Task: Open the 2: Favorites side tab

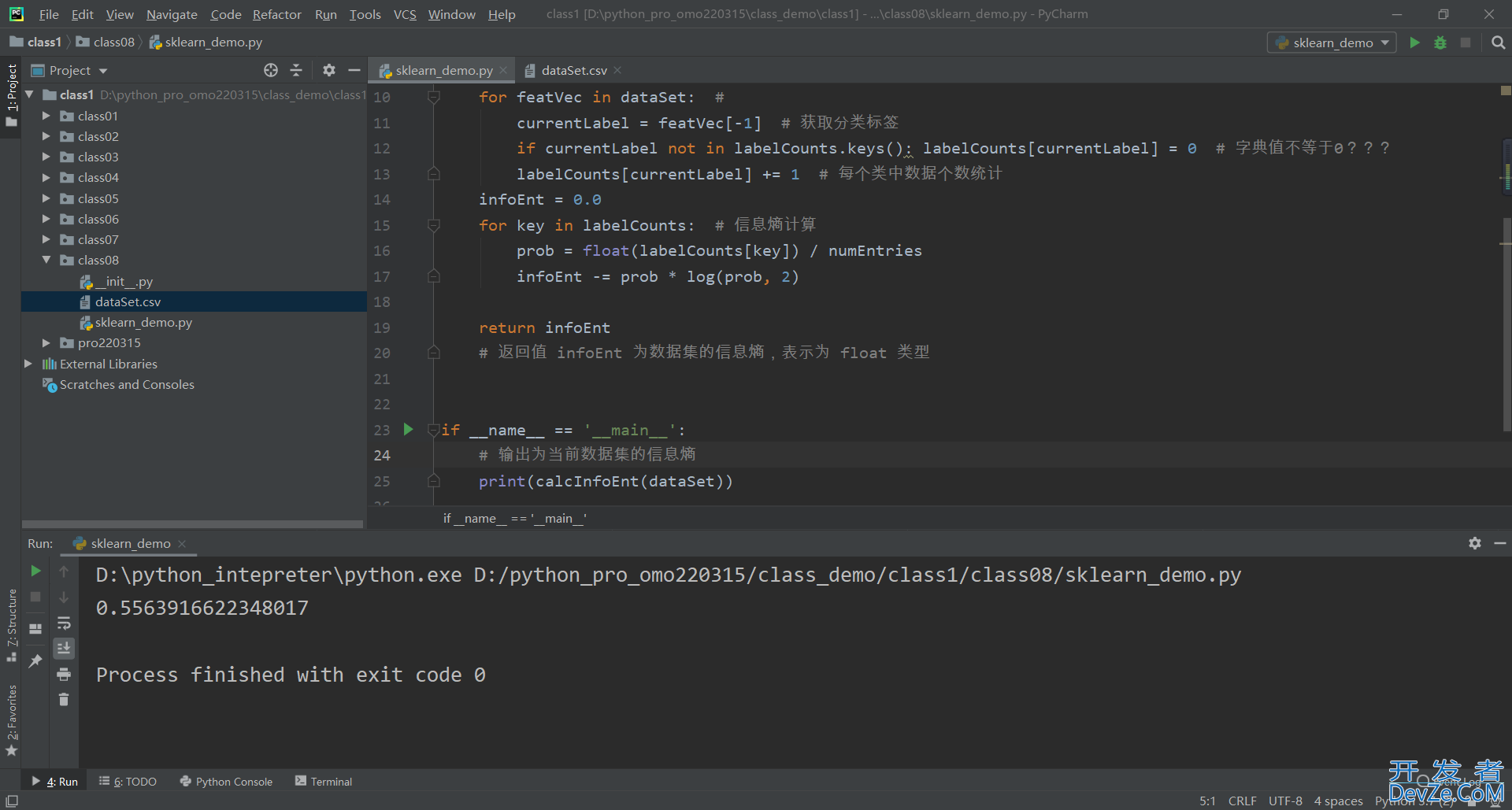Action: [x=11, y=719]
